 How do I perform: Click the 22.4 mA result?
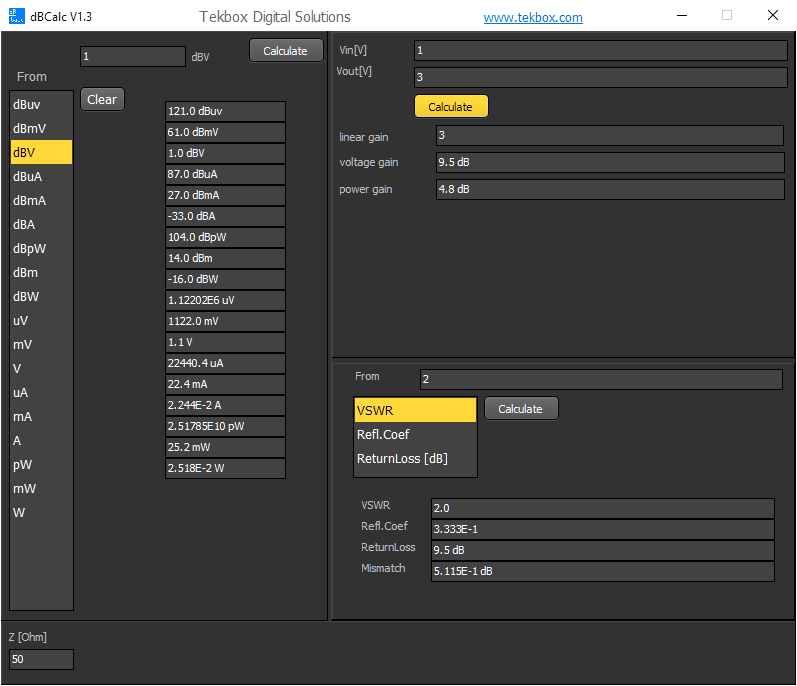(x=225, y=384)
